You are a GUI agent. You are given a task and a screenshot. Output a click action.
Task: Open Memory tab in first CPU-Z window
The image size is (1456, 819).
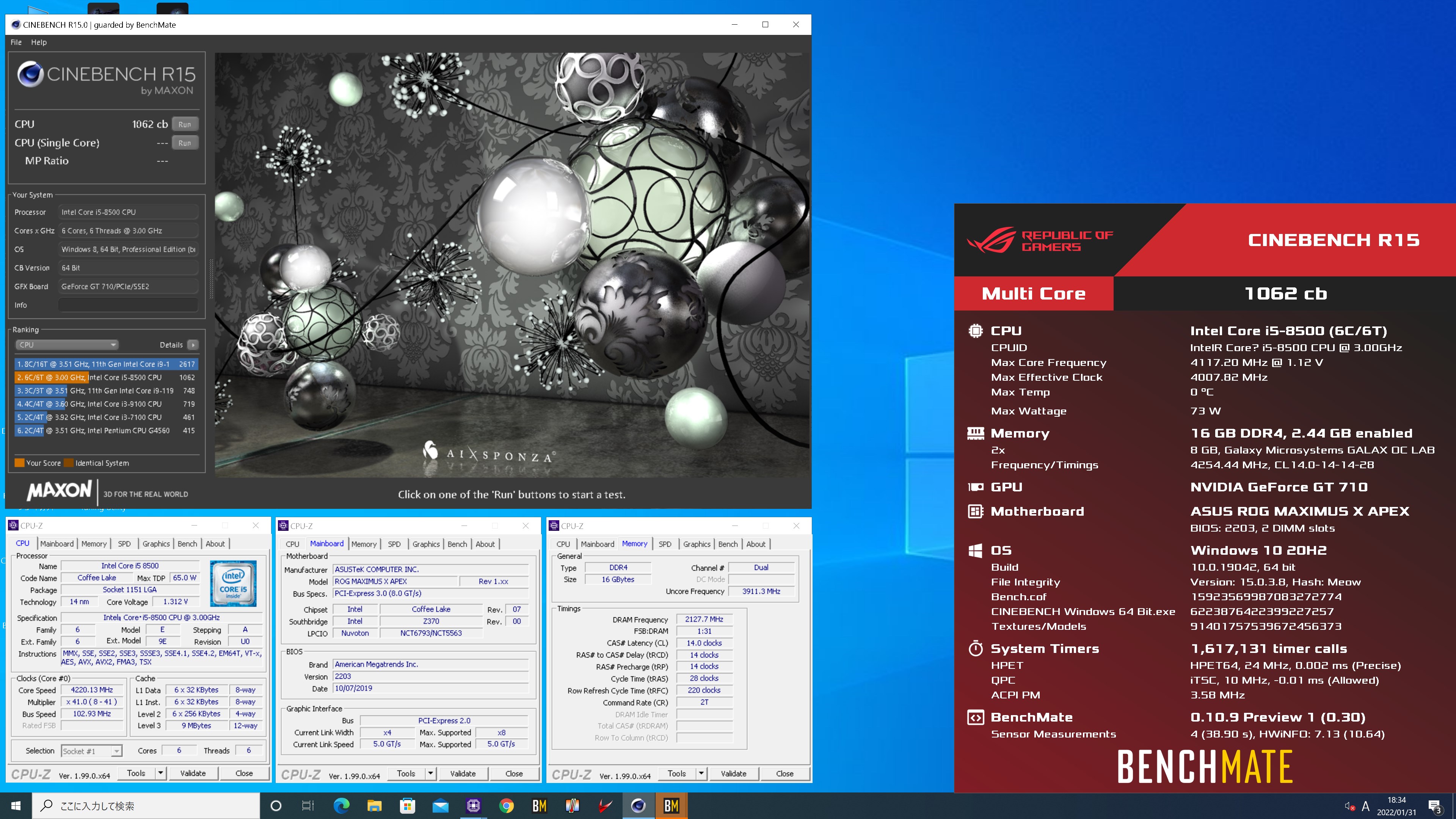(94, 544)
